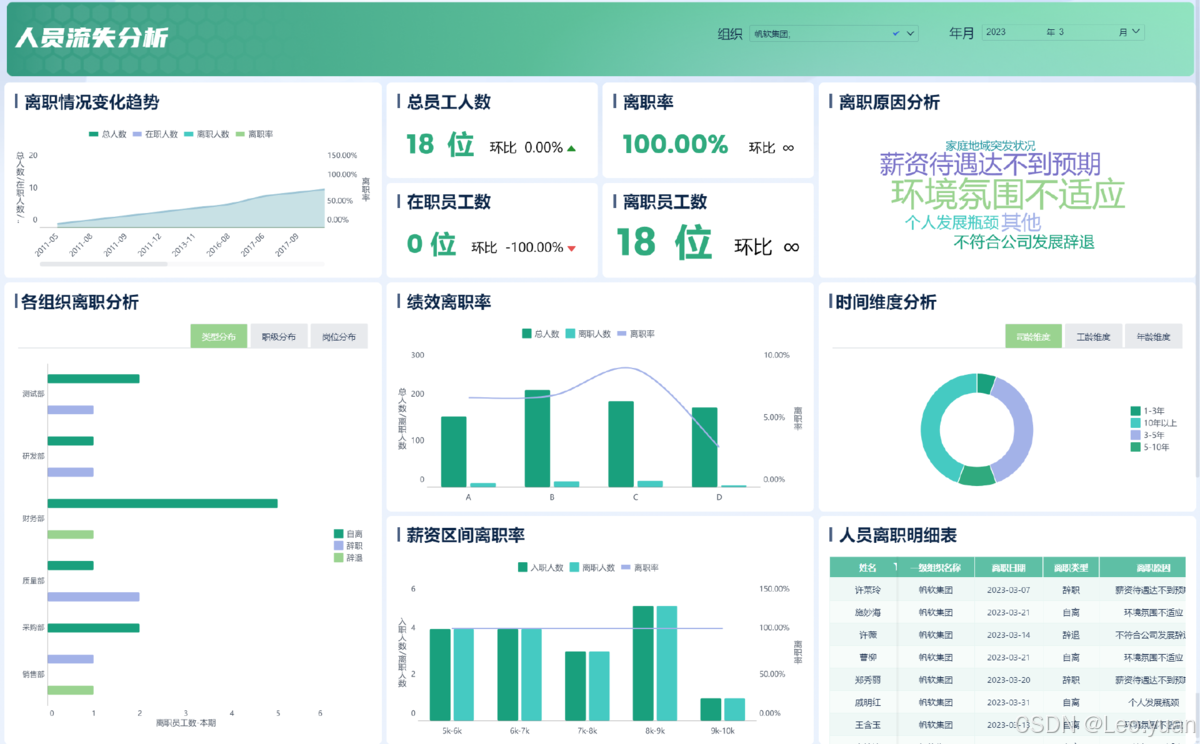
Task: Click the 自离 legend color swatch
Action: tap(339, 534)
